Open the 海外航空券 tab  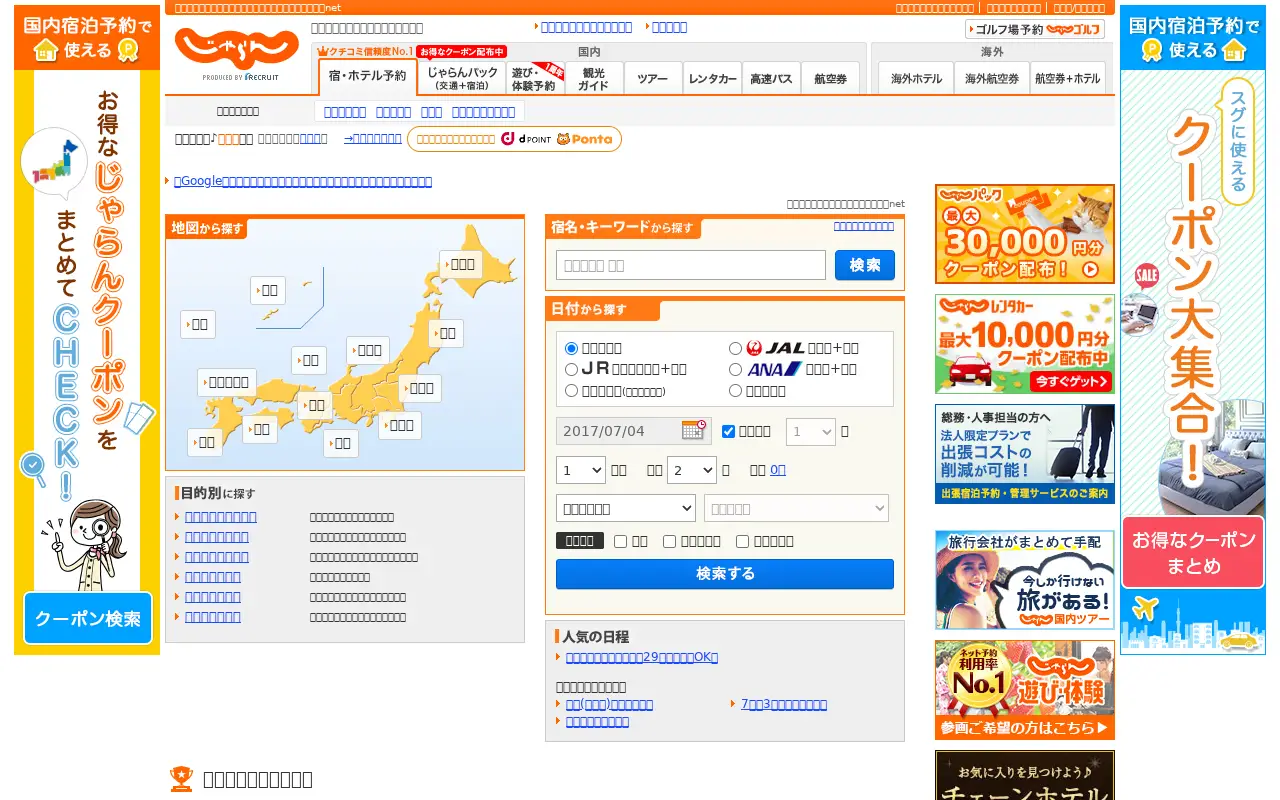pyautogui.click(x=992, y=78)
